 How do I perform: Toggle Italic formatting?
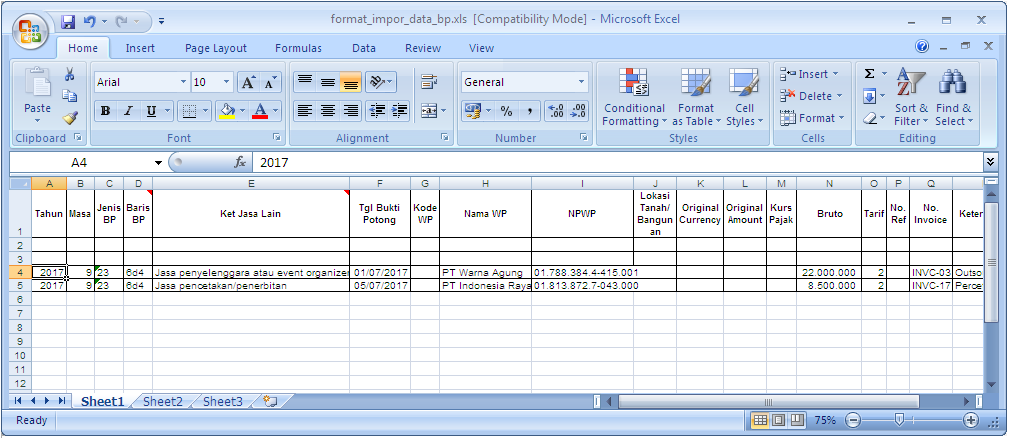[x=127, y=111]
